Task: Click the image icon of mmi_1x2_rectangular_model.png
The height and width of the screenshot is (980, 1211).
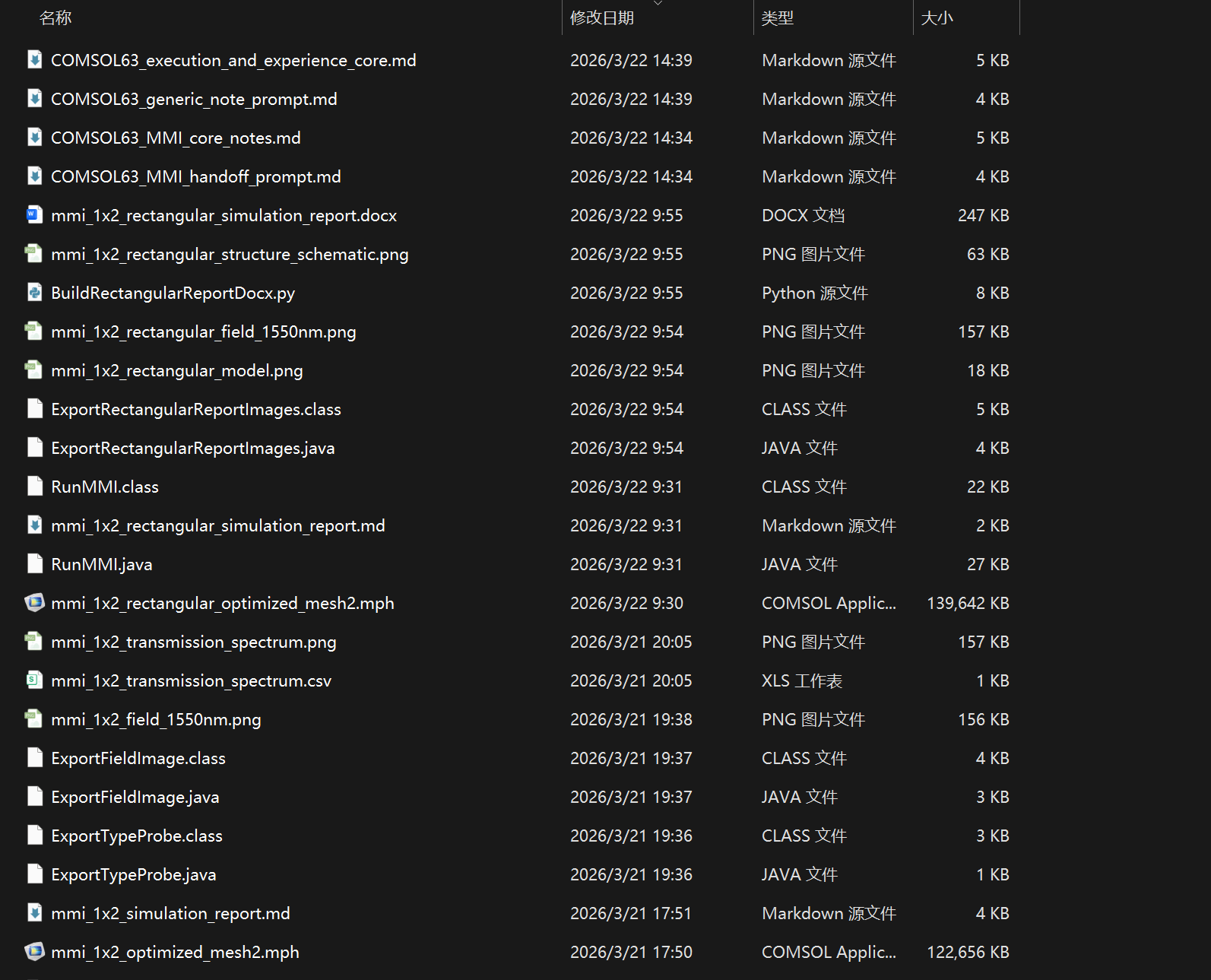Action: [x=34, y=369]
